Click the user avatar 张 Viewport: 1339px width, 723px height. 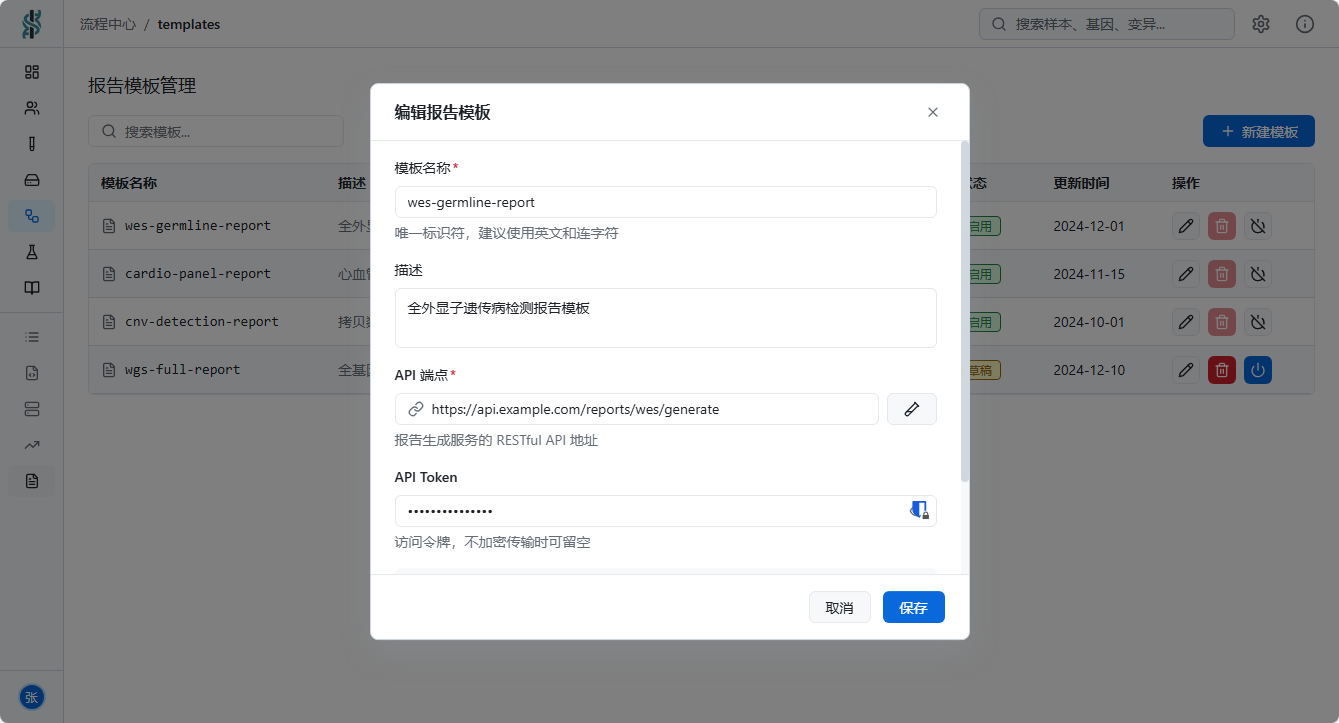pos(32,697)
